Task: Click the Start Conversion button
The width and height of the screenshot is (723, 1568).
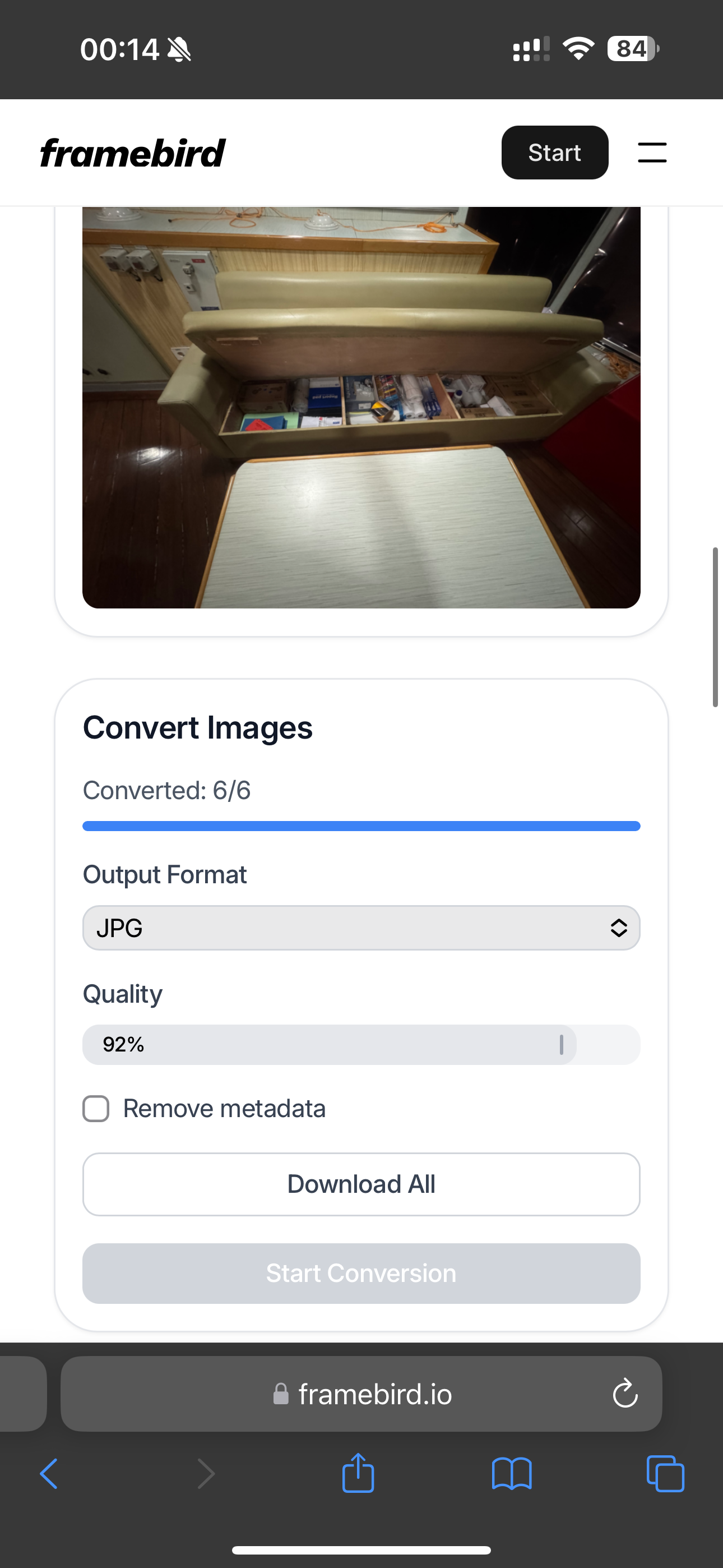Action: (361, 1273)
